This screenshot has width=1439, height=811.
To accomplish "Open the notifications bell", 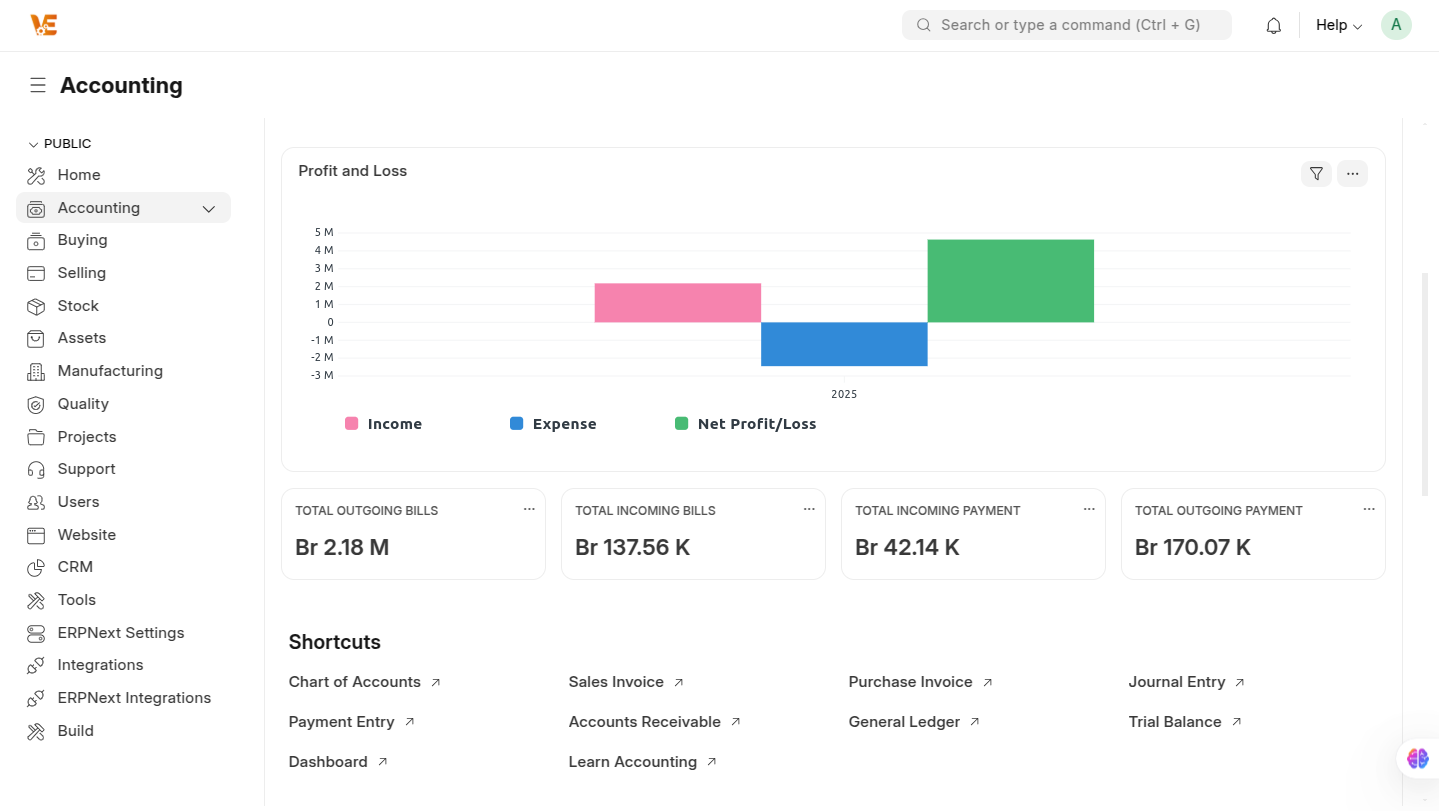I will point(1273,26).
